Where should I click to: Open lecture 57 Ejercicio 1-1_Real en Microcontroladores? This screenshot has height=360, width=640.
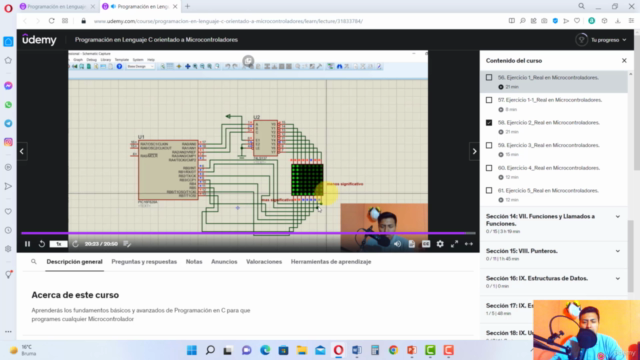point(550,100)
